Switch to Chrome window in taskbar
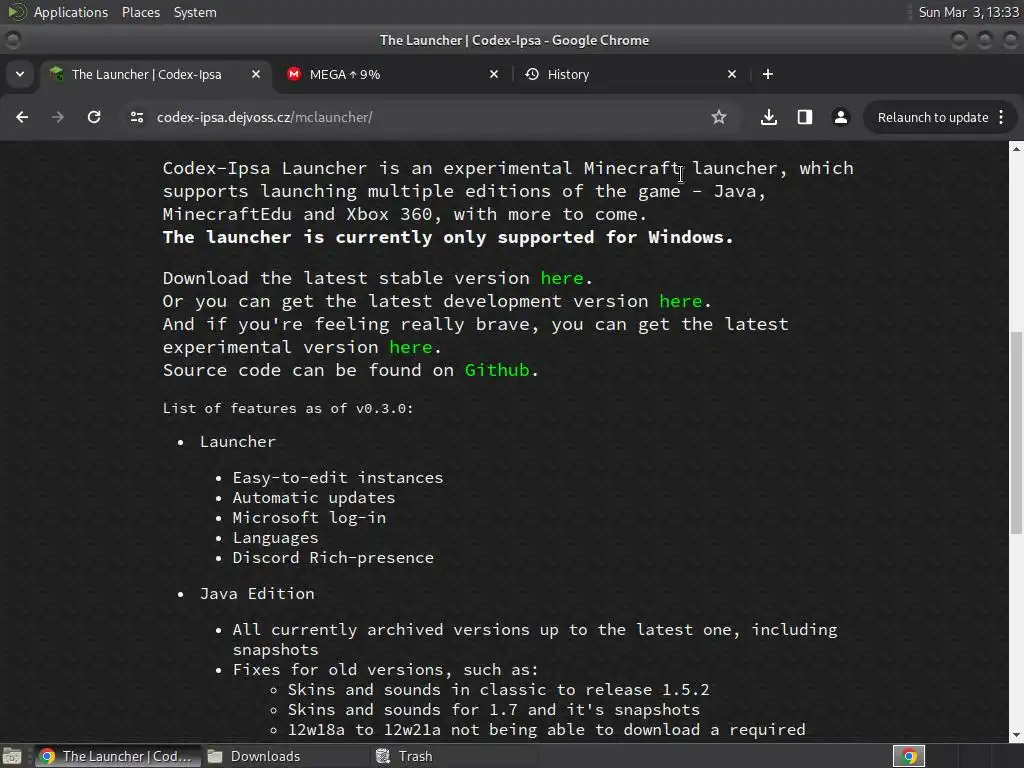The height and width of the screenshot is (768, 1024). click(x=116, y=756)
